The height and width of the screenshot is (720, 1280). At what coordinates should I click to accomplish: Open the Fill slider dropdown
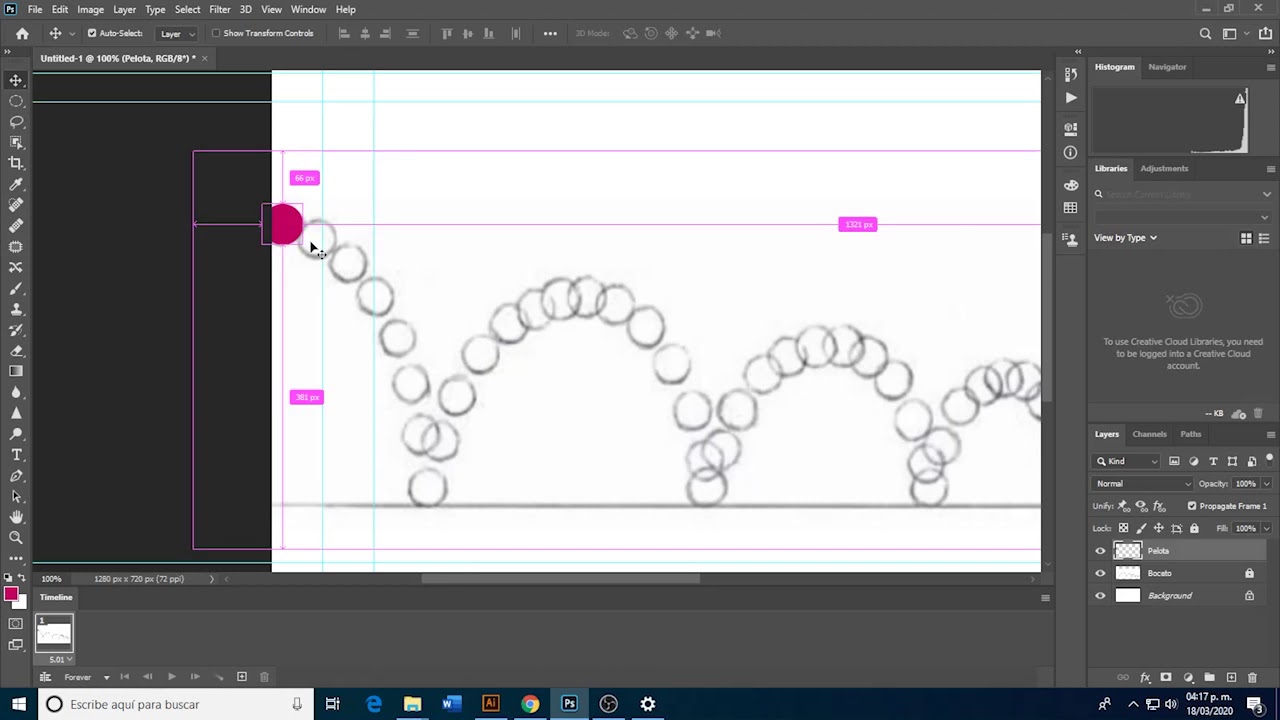point(1266,528)
